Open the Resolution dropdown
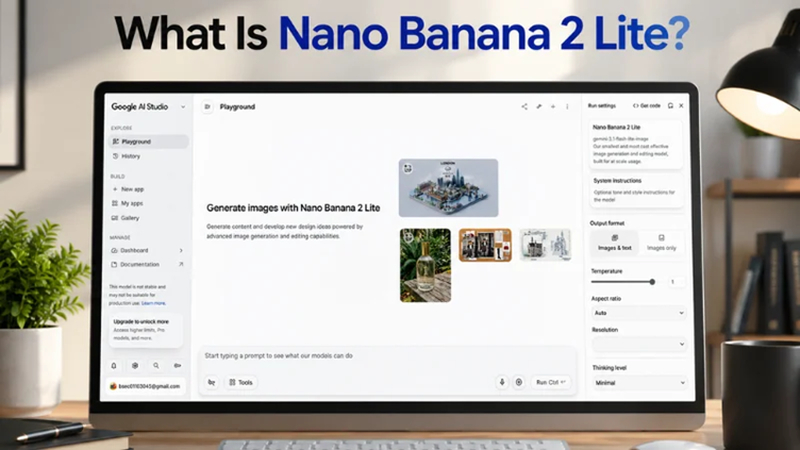The image size is (800, 450). [639, 344]
